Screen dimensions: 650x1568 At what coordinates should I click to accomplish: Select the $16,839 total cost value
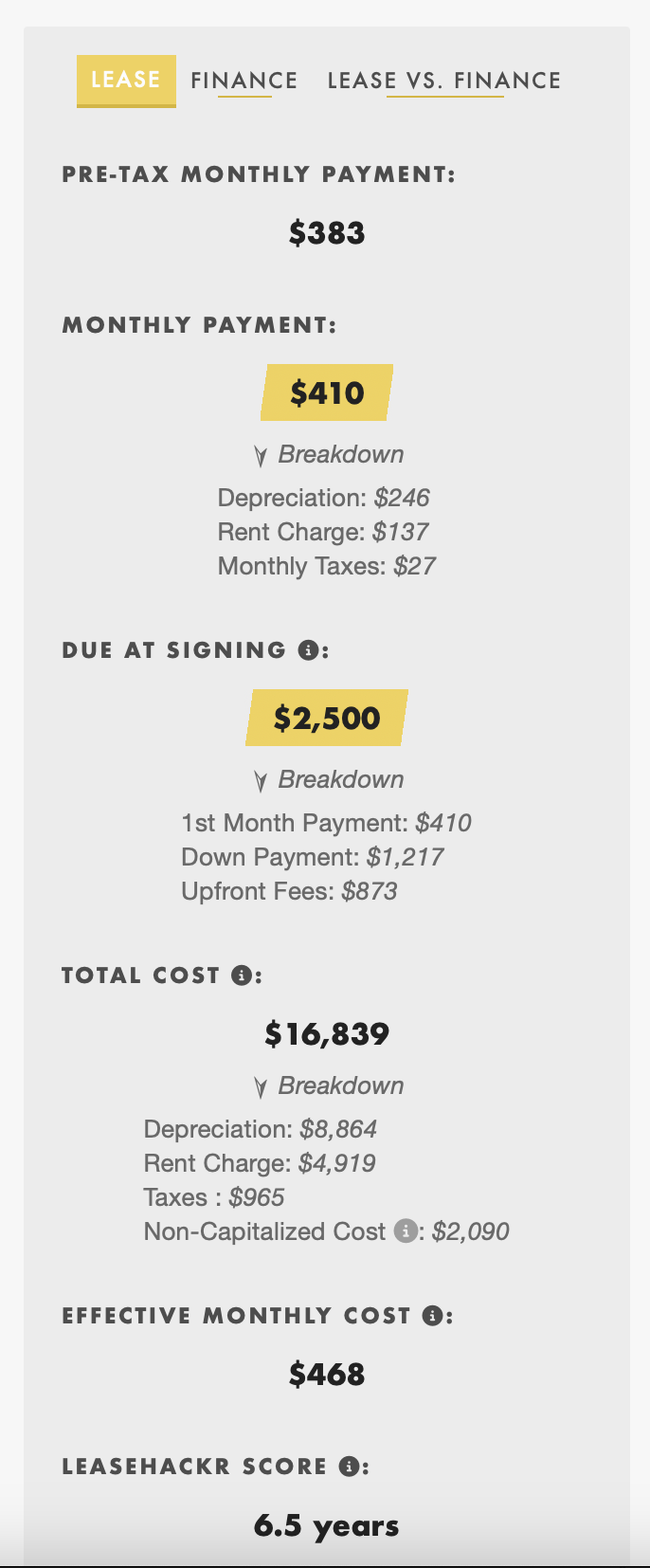tap(327, 1033)
